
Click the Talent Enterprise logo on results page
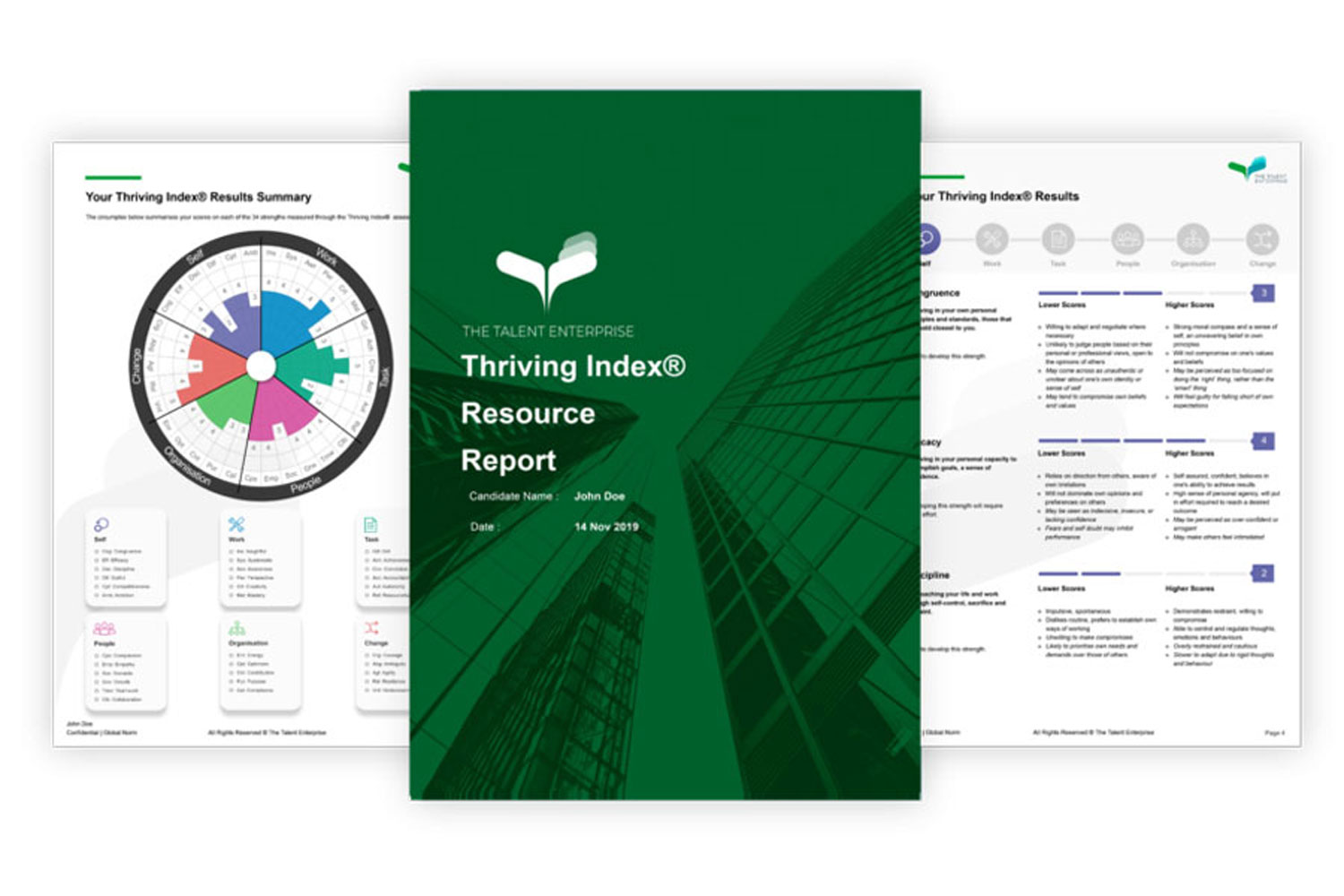[x=1257, y=168]
